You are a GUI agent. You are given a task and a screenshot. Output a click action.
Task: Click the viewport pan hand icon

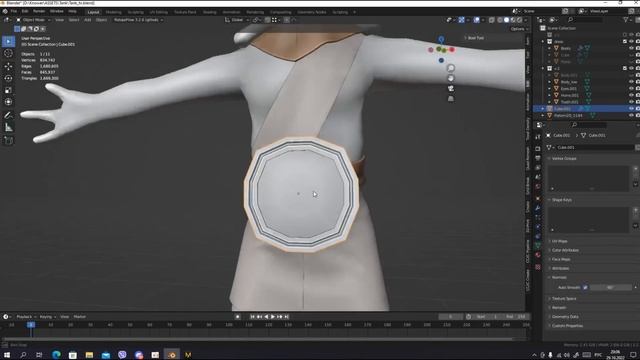tap(451, 78)
